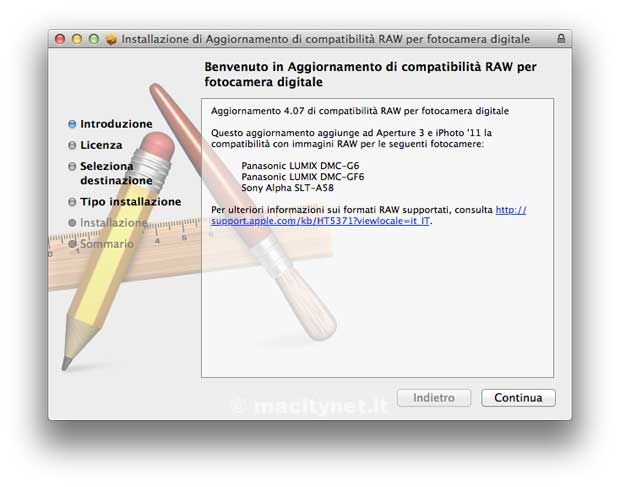Click the 'Benvenuto in Aggiornamento' heading
The image size is (620, 487).
(370, 74)
